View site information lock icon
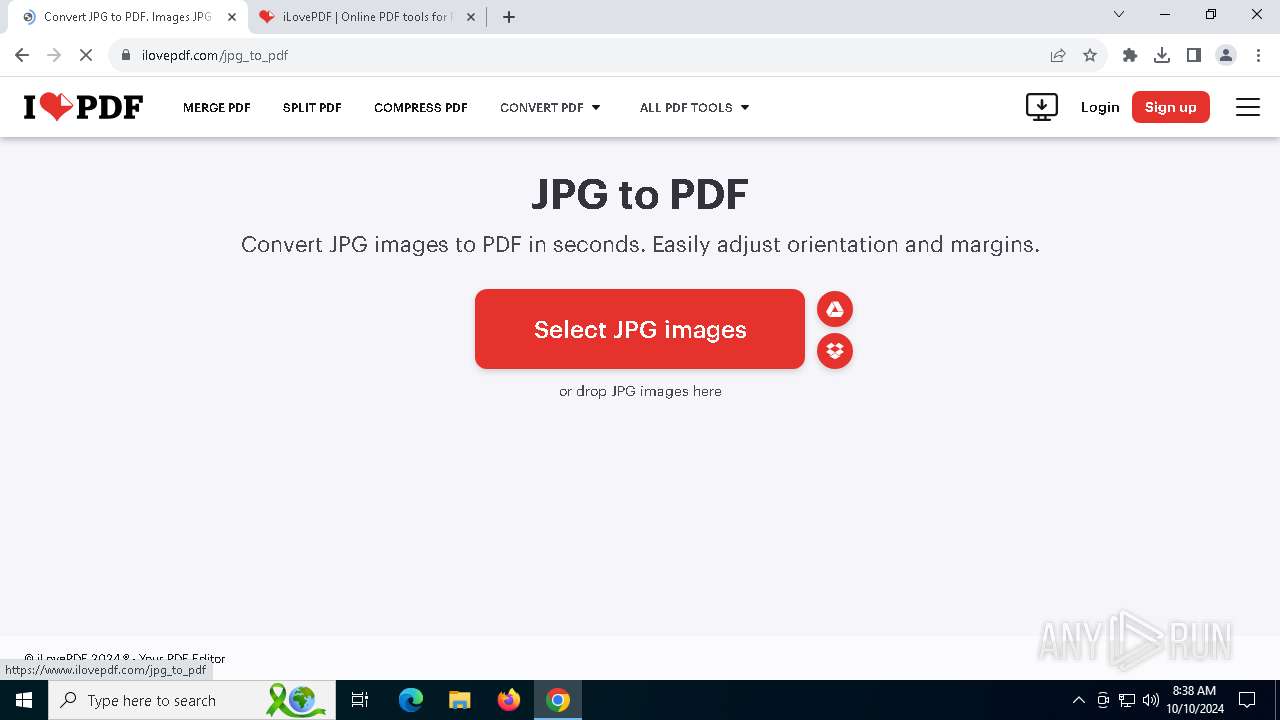The image size is (1280, 720). click(x=126, y=55)
